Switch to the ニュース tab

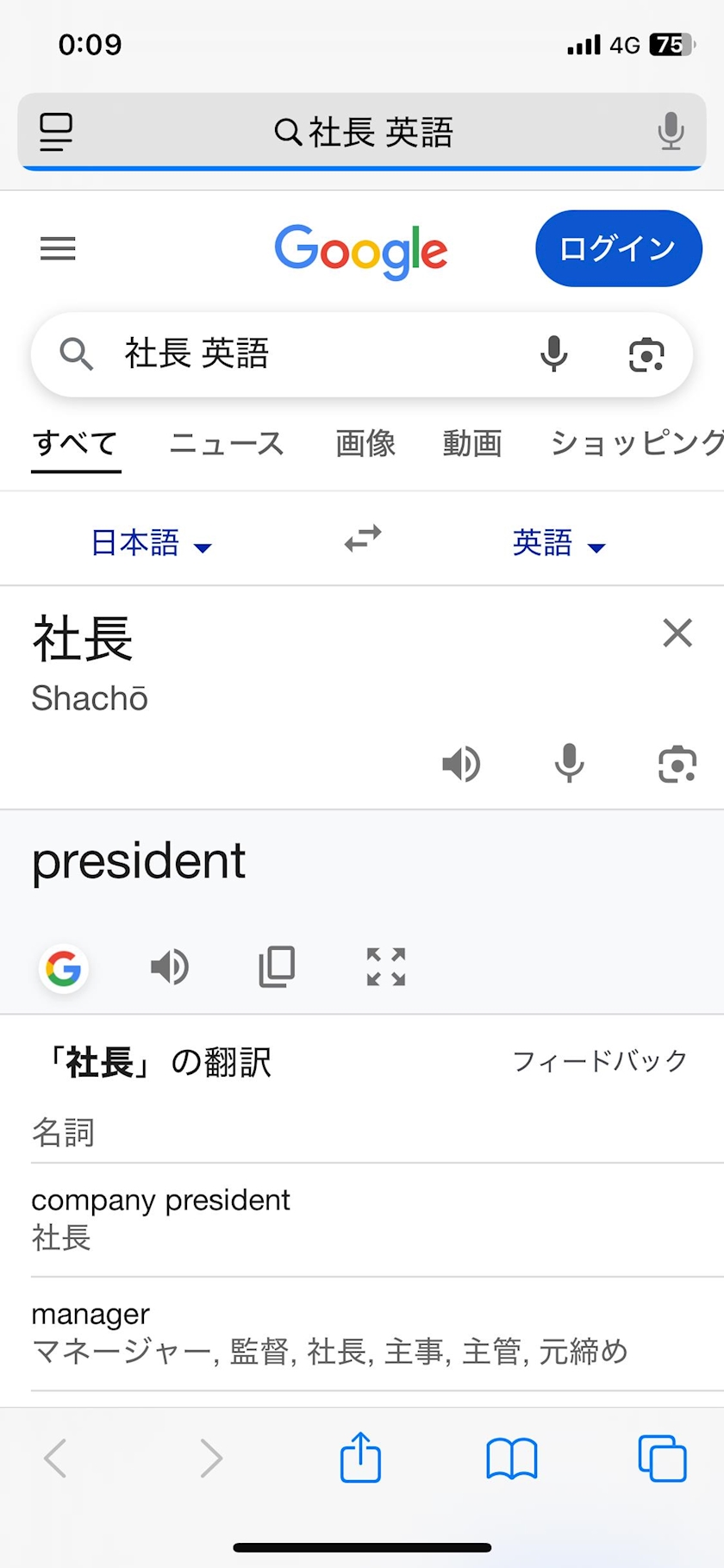tap(227, 444)
